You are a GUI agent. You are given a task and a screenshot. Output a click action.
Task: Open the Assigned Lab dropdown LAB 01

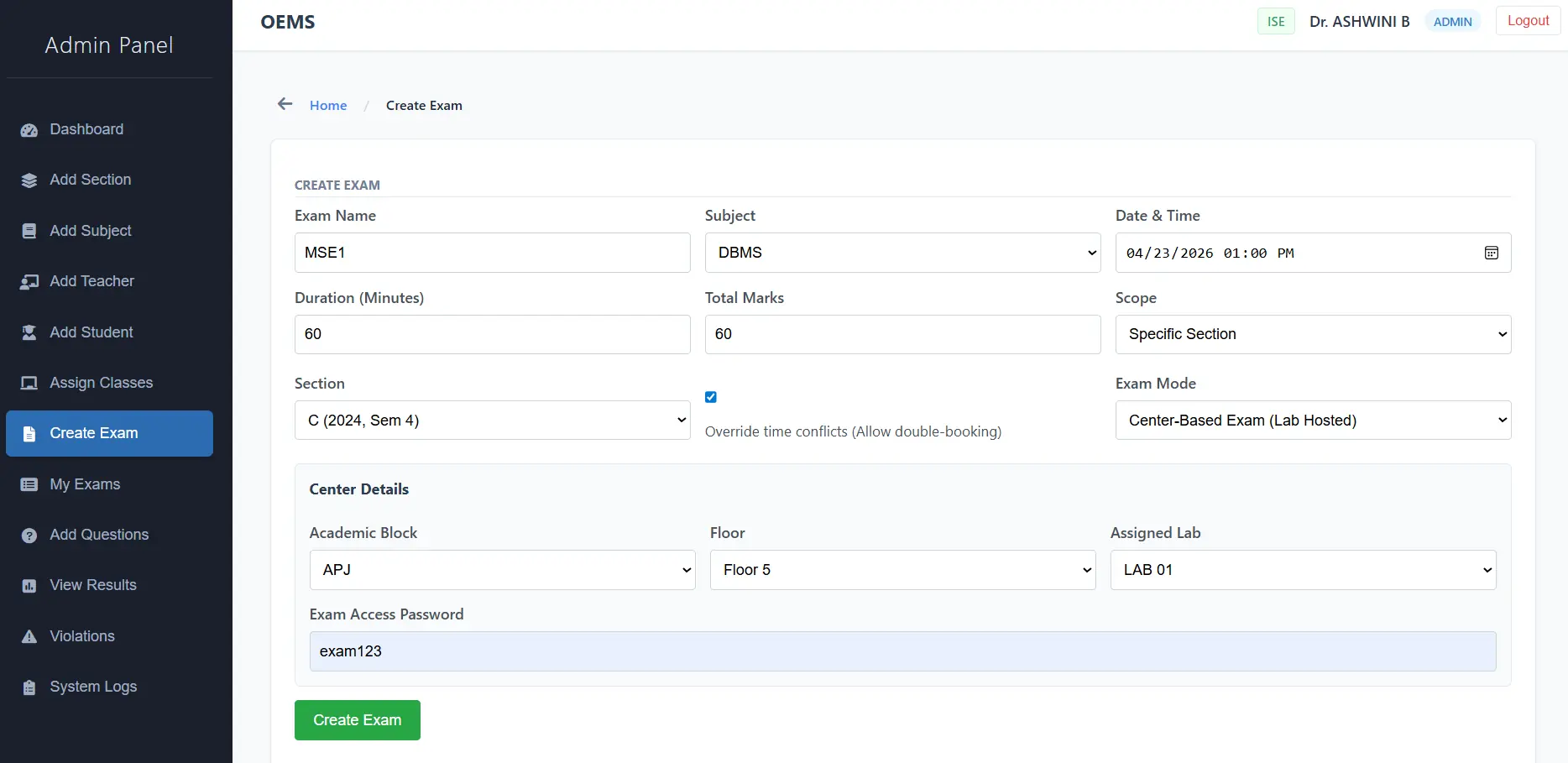click(1304, 570)
